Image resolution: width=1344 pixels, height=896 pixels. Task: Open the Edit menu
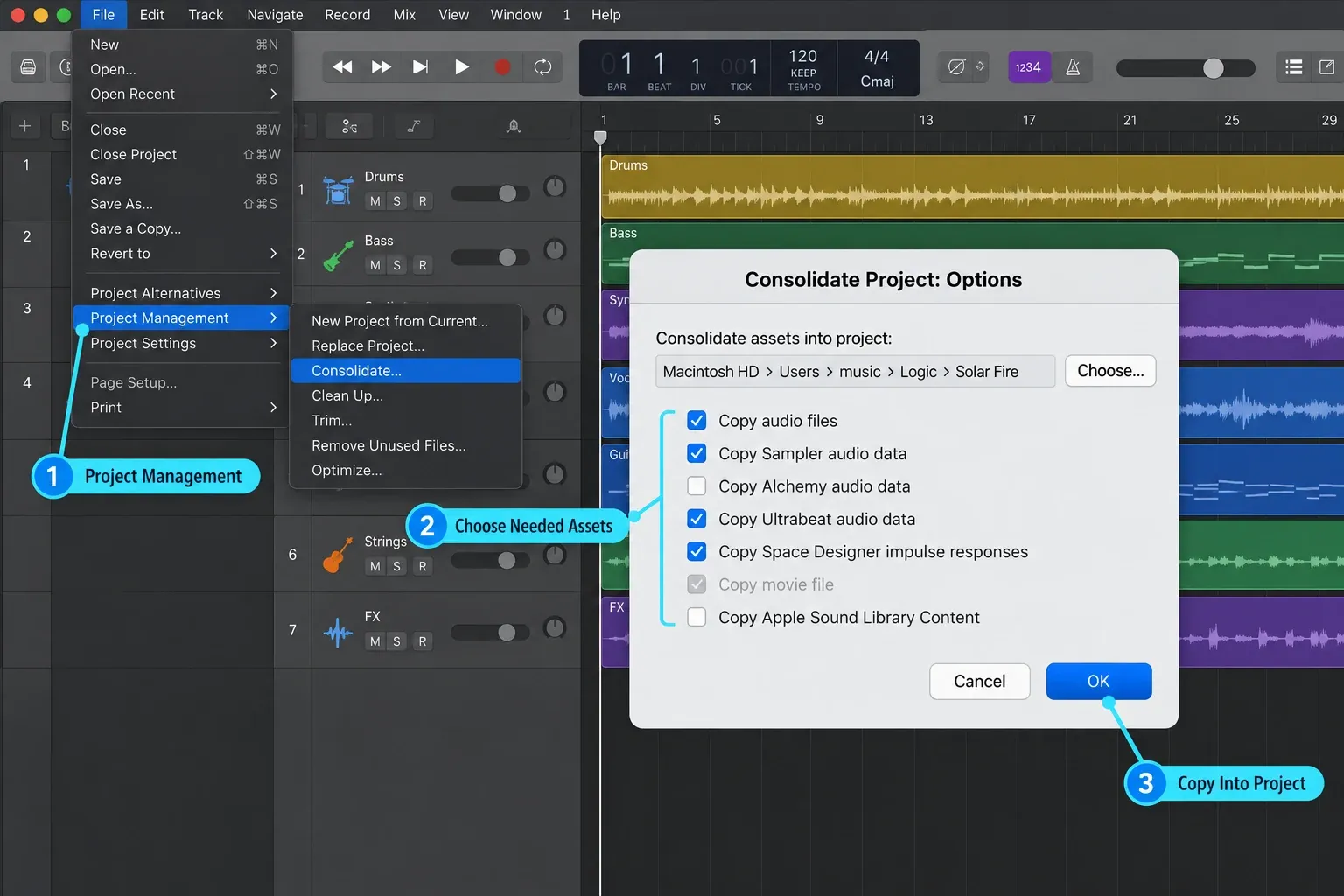tap(151, 15)
